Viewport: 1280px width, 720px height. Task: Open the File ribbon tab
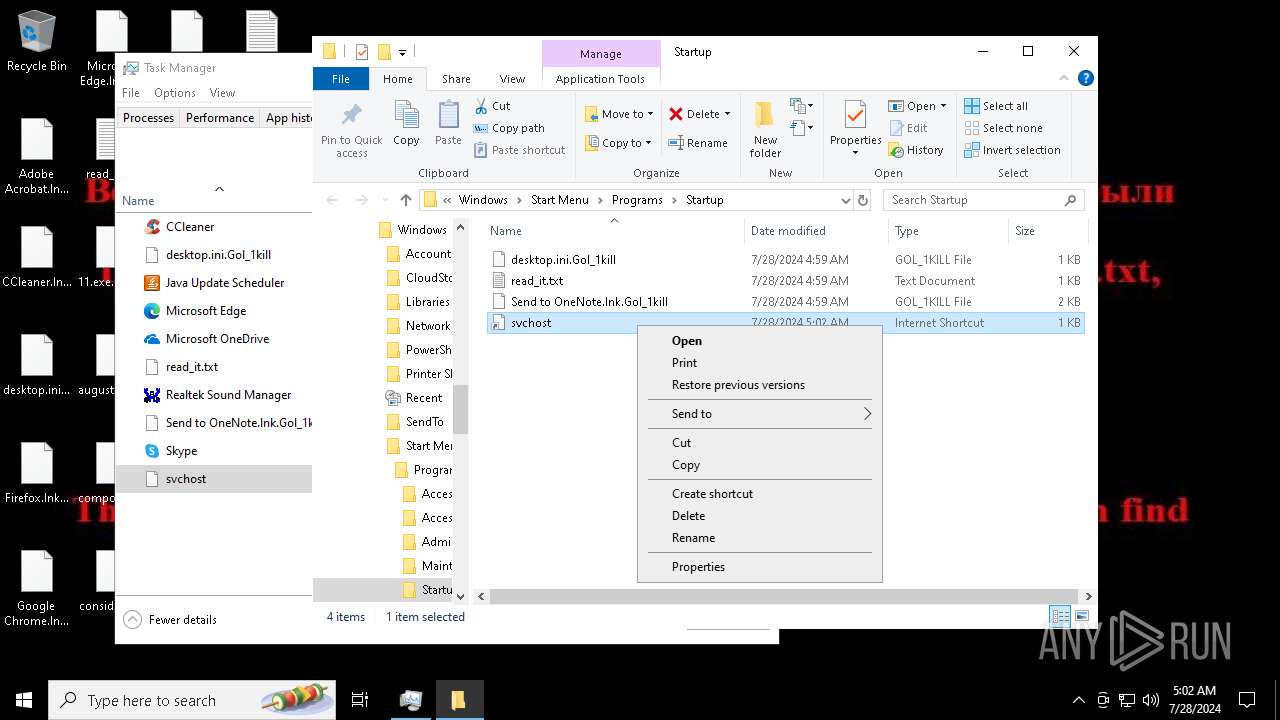pos(341,79)
